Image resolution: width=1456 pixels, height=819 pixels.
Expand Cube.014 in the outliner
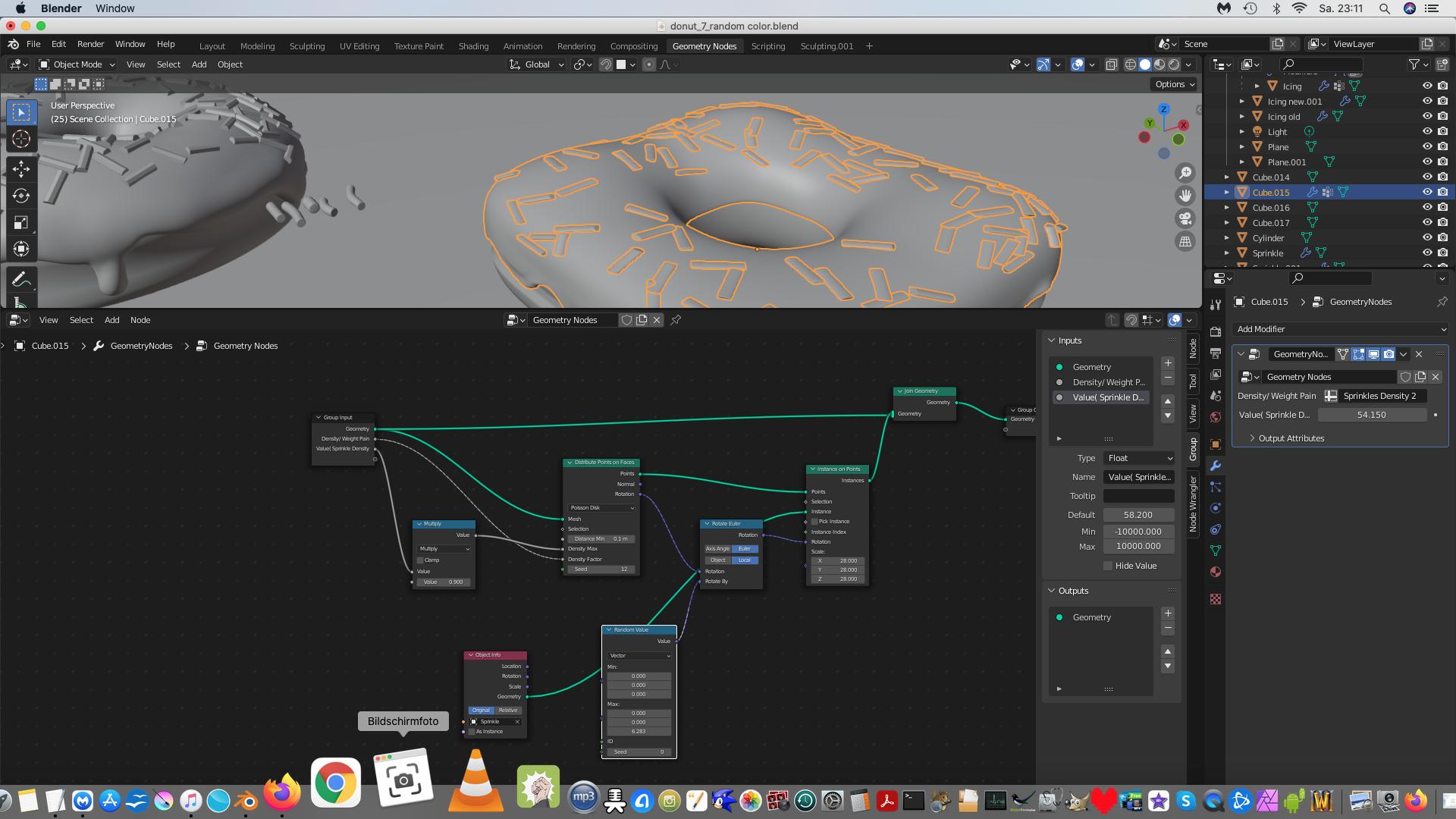point(1227,177)
